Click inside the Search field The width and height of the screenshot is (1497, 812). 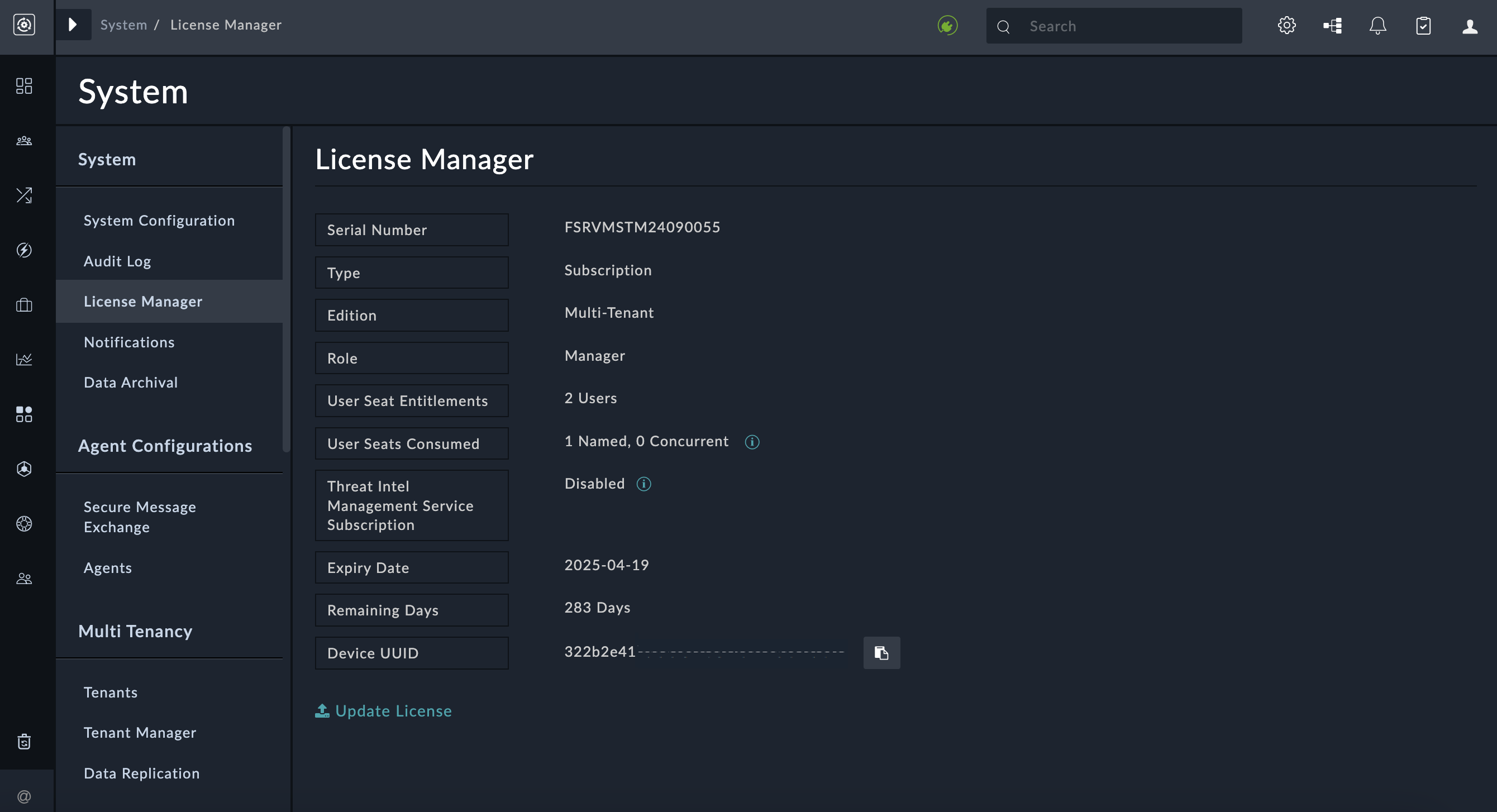[x=1127, y=26]
